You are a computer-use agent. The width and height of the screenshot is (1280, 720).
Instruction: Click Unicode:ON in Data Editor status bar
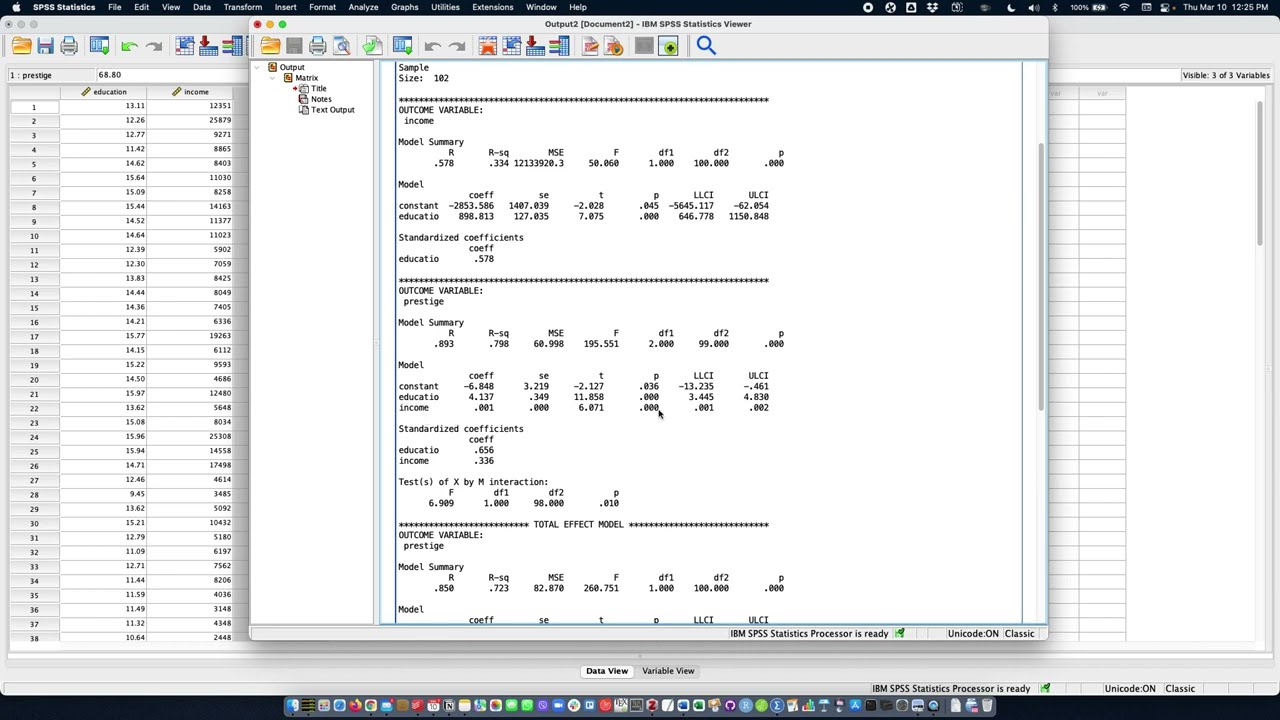[1130, 689]
